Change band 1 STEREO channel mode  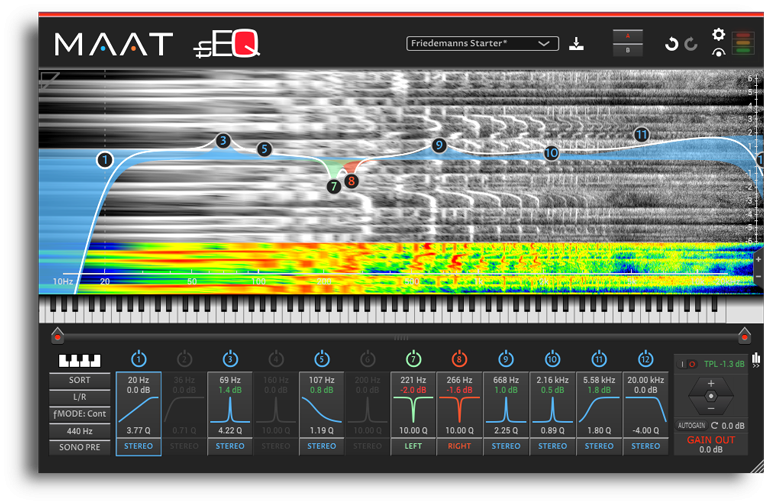pos(138,446)
